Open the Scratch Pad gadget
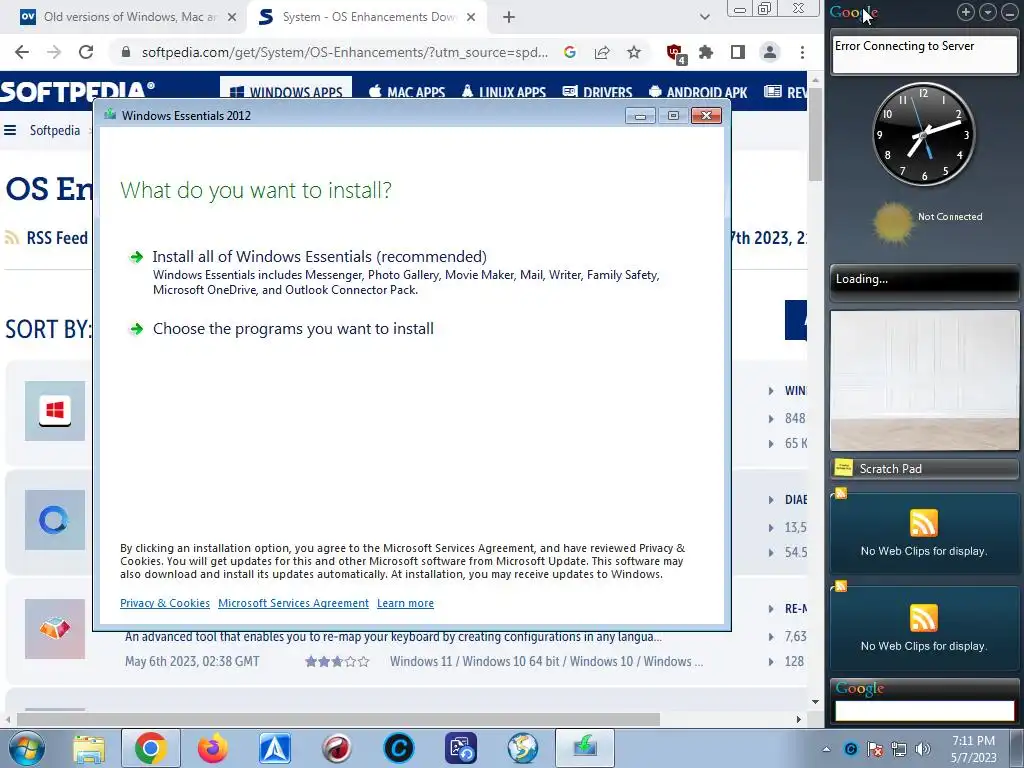1024x768 pixels. [x=925, y=468]
